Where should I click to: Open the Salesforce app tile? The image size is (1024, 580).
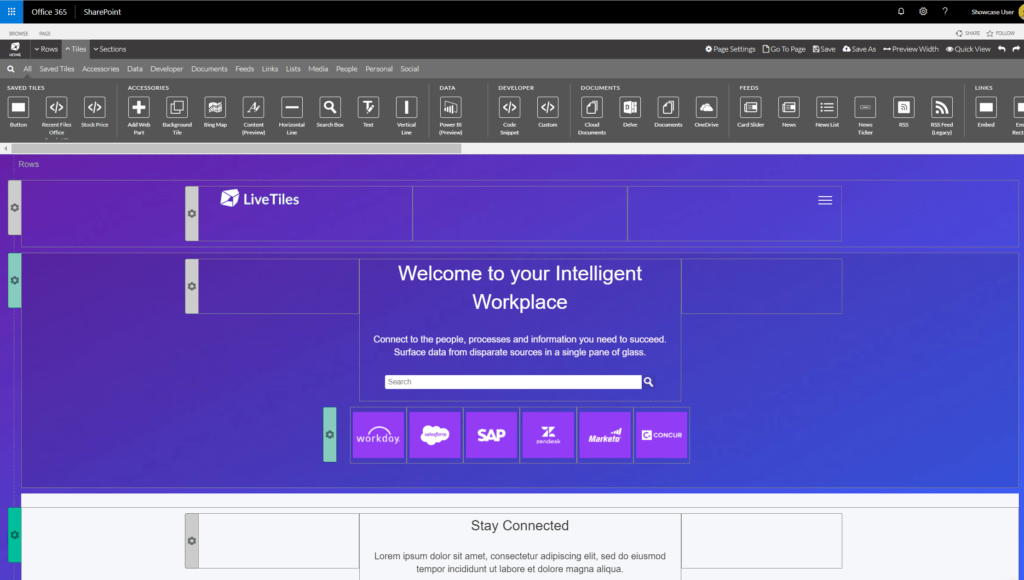pos(435,435)
